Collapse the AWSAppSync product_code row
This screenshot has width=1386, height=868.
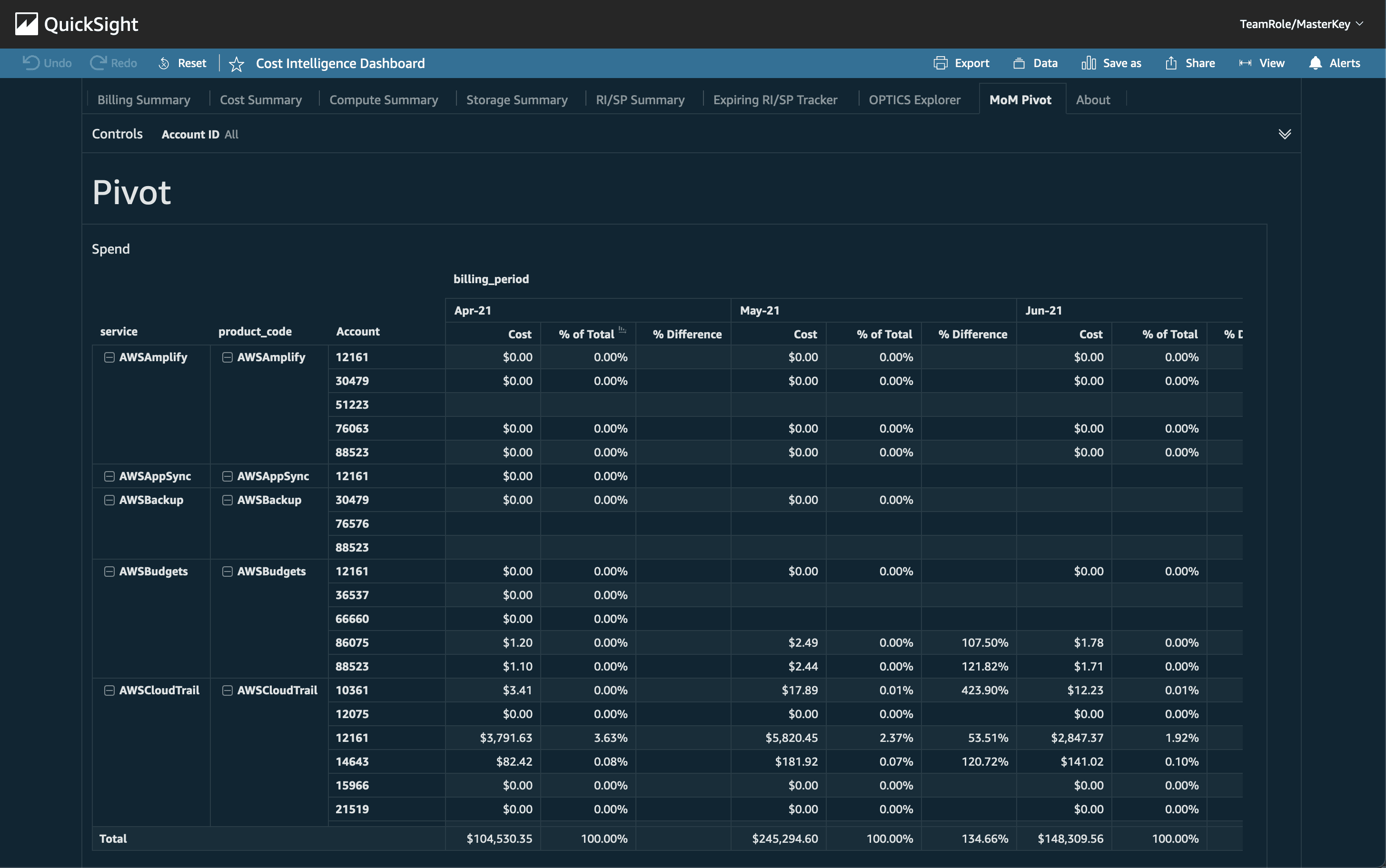(228, 476)
